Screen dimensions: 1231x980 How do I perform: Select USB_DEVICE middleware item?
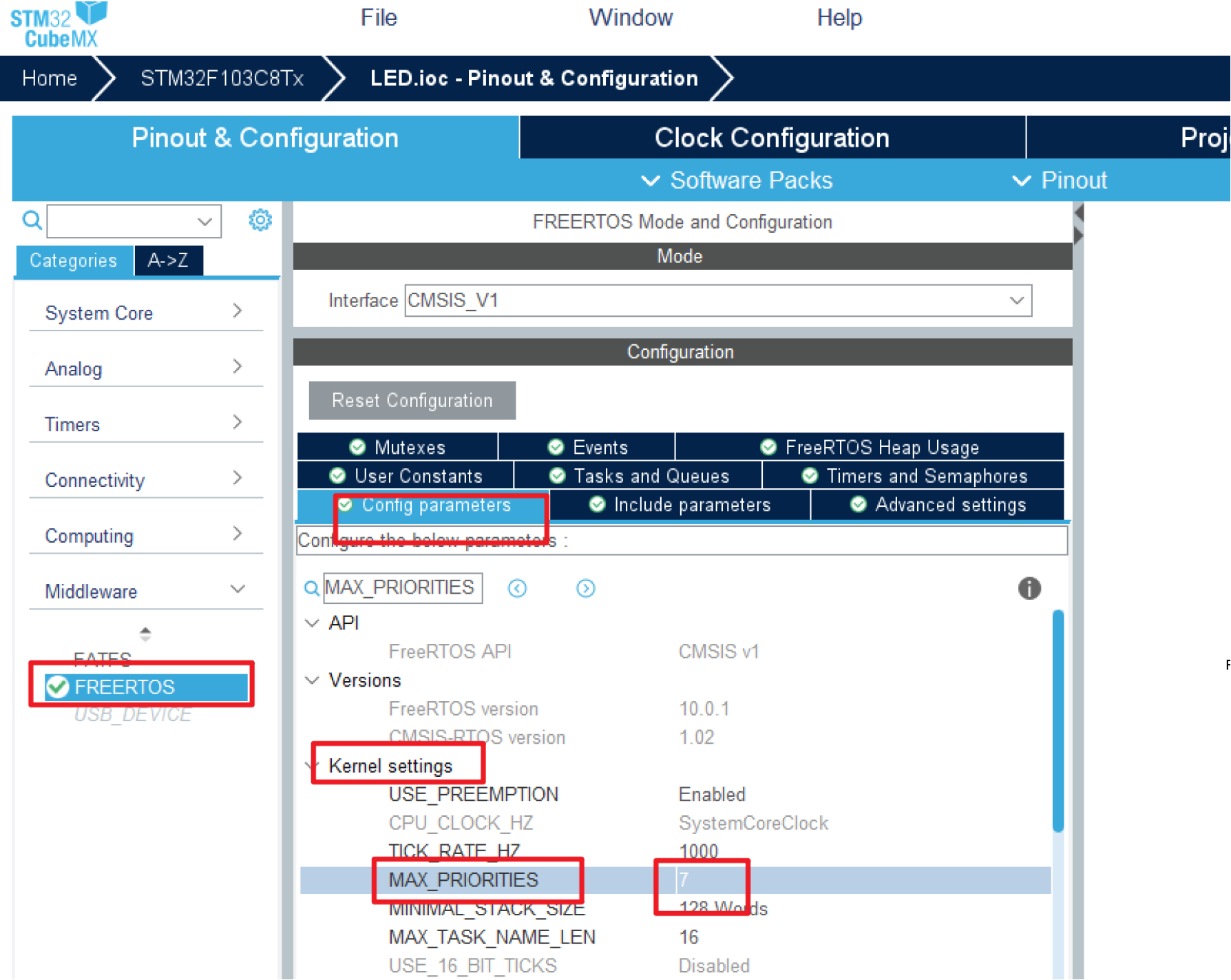[132, 715]
